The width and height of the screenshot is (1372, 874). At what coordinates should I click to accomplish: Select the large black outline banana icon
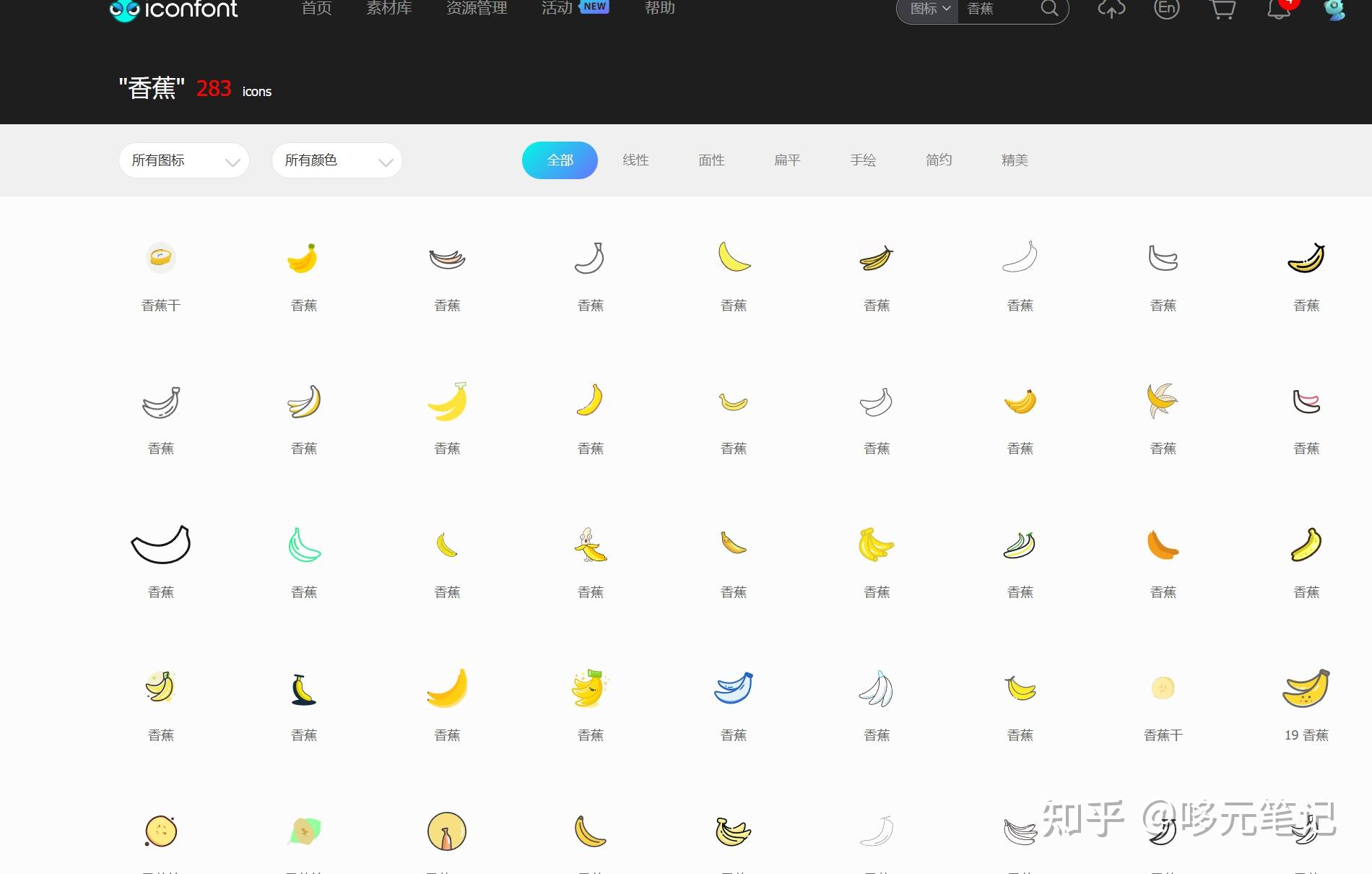point(160,545)
